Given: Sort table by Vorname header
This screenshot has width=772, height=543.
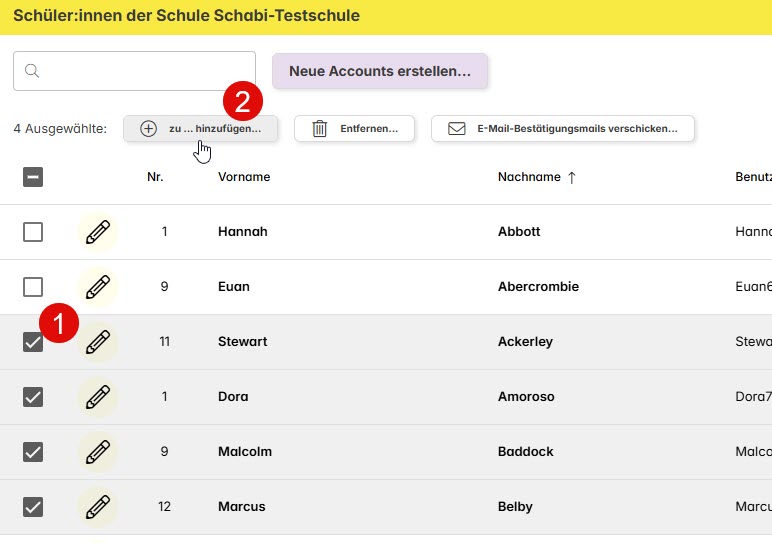Looking at the screenshot, I should tap(244, 177).
